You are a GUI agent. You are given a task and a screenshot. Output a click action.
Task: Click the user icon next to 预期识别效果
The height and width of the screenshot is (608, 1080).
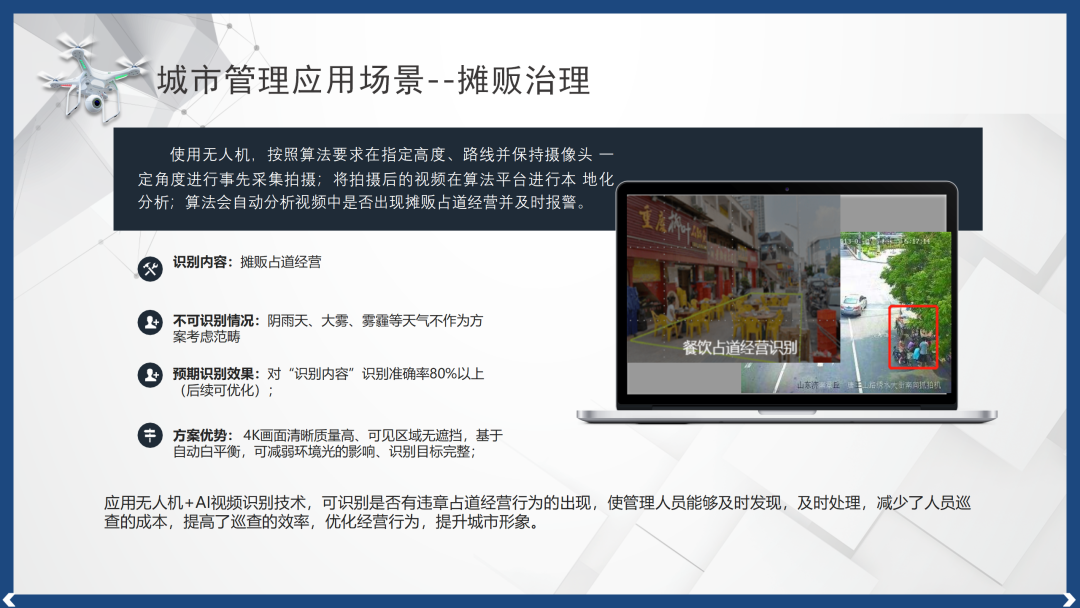tap(150, 375)
